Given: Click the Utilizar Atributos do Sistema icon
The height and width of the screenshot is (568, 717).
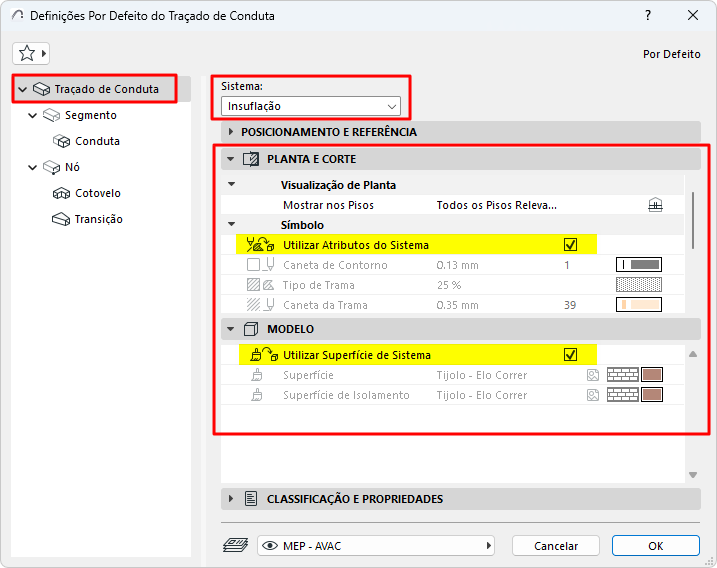Looking at the screenshot, I should [260, 245].
